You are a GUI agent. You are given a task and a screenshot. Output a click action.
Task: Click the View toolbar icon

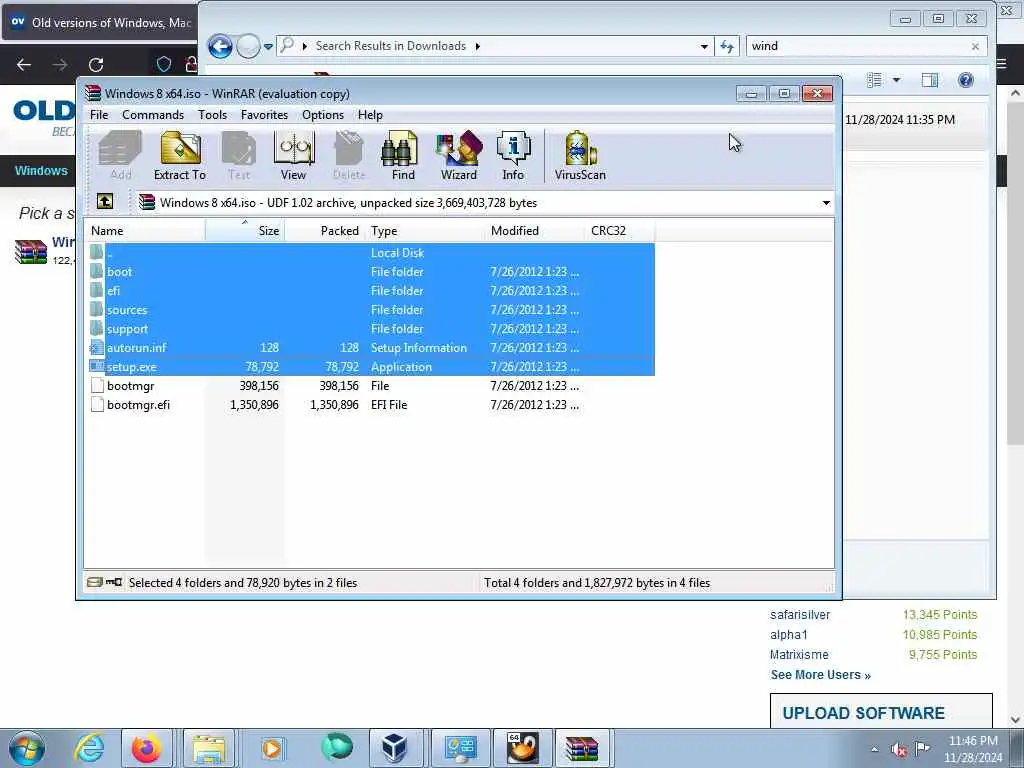point(293,155)
